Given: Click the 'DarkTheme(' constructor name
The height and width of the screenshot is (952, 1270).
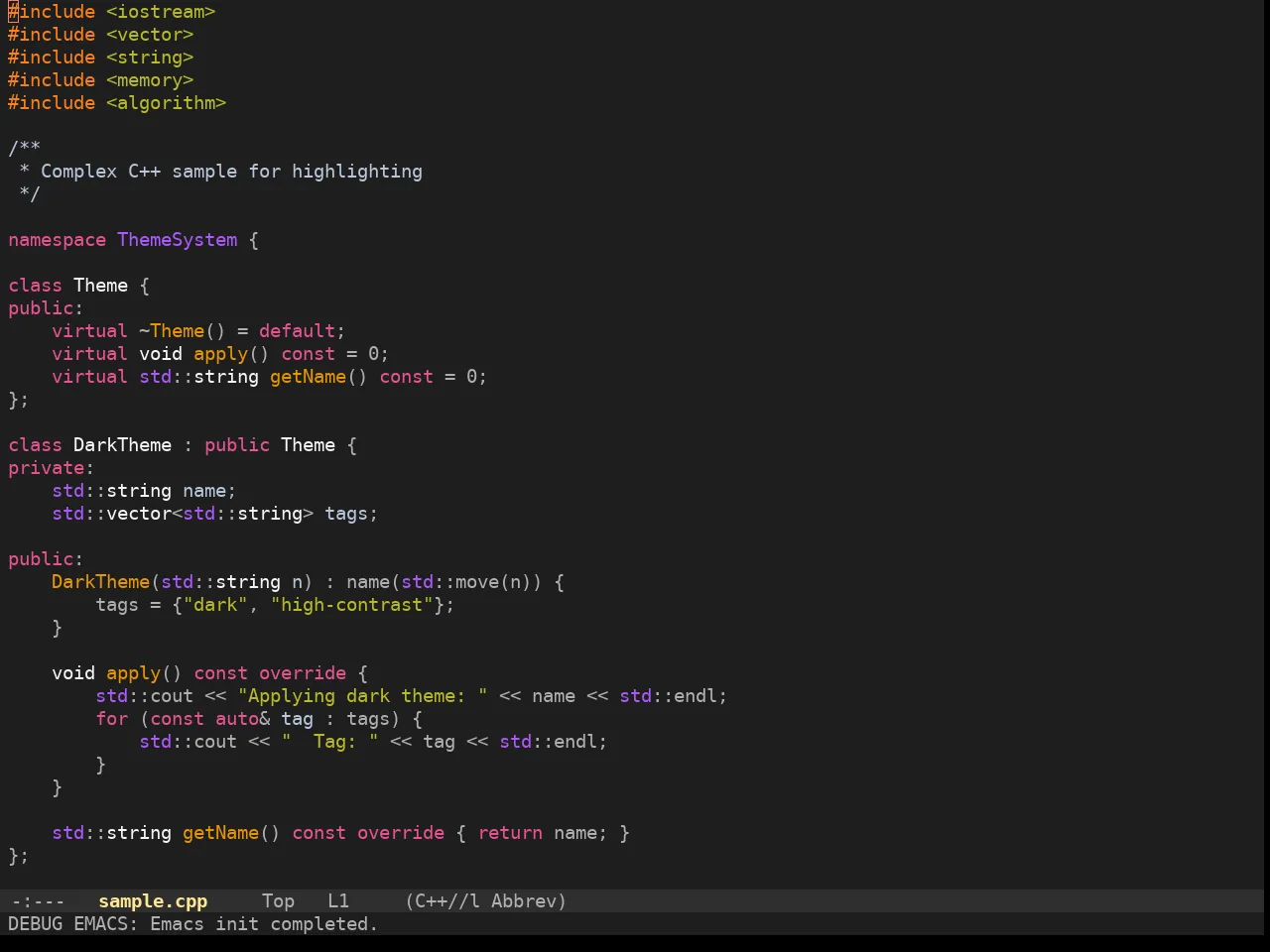Looking at the screenshot, I should [x=106, y=582].
